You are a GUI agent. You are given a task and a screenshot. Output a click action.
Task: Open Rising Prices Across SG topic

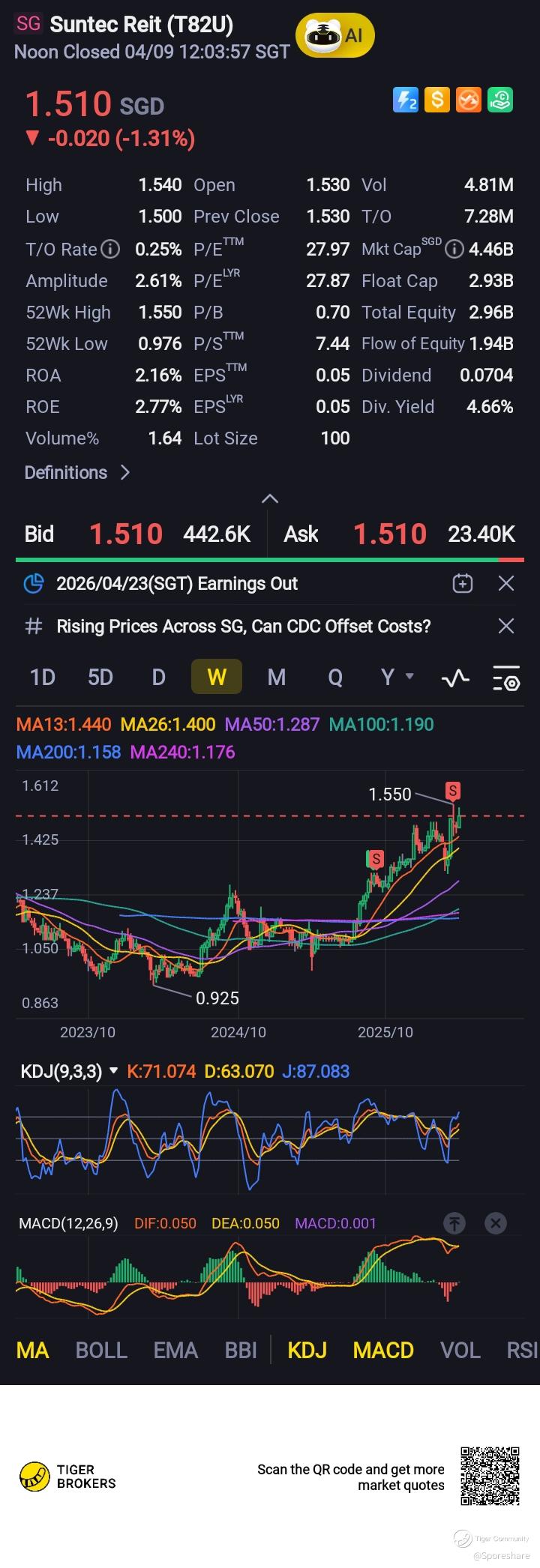[244, 626]
